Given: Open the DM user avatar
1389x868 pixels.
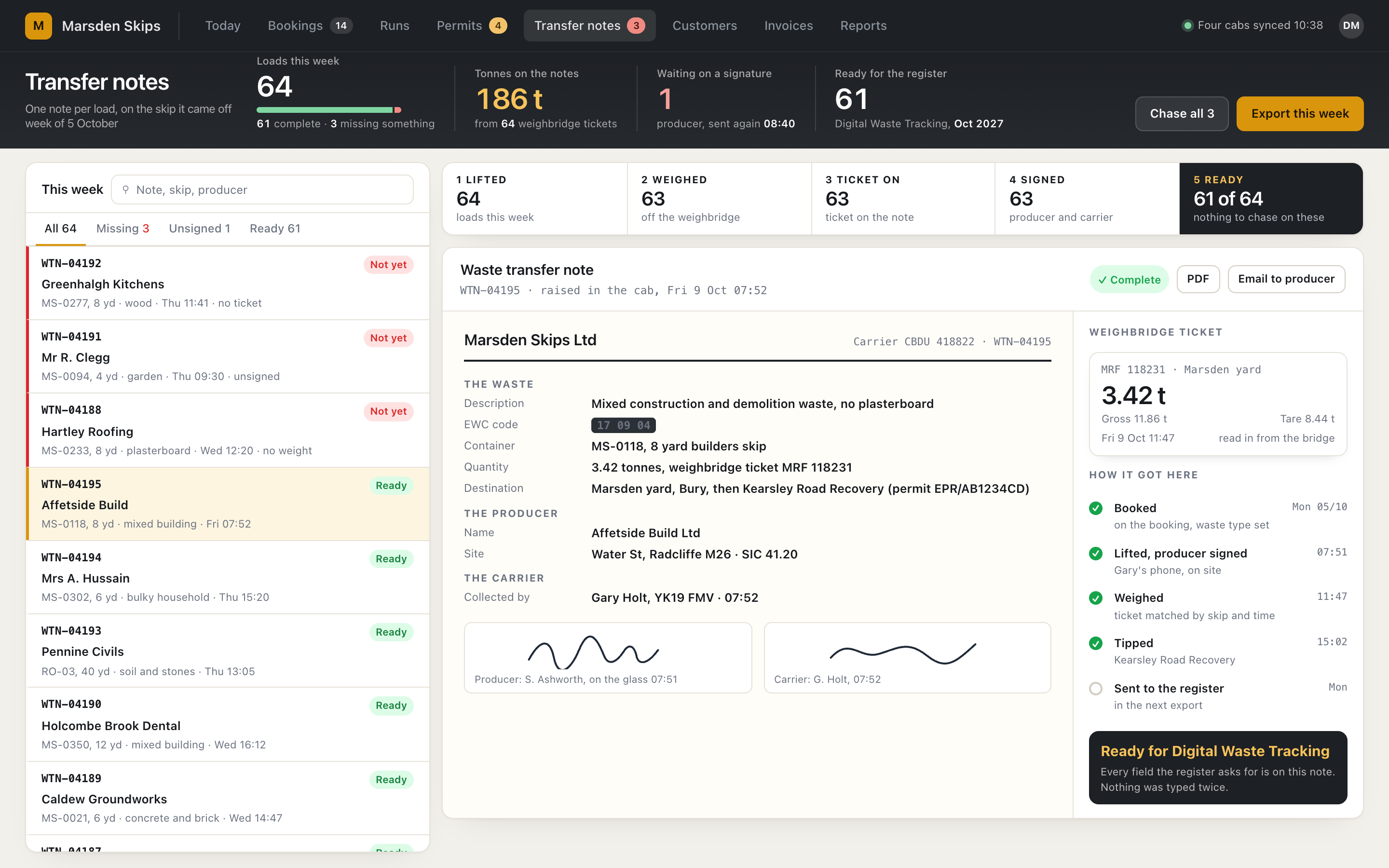Looking at the screenshot, I should tap(1350, 26).
